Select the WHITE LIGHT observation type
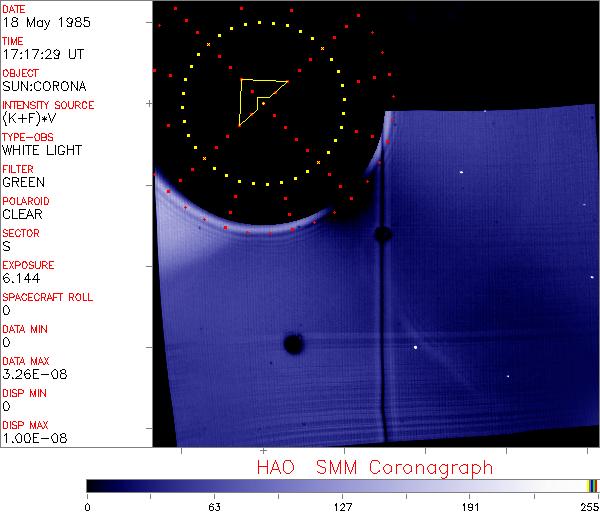Screen dimensions: 600x512 click(41, 151)
